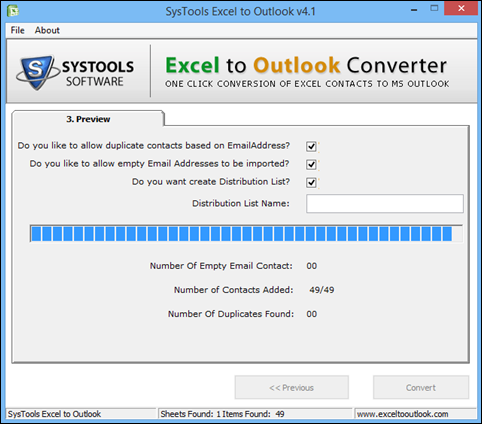Toggle create Distribution List checkbox
The image size is (482, 424).
311,182
